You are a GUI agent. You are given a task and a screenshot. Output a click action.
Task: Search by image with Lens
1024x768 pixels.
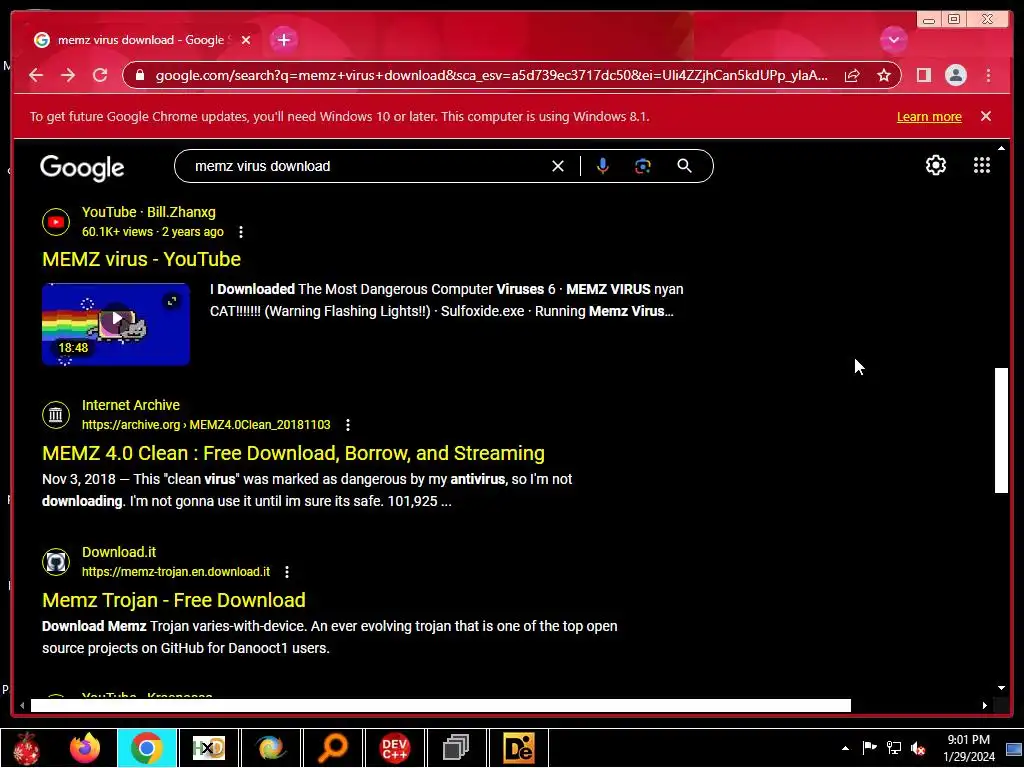click(x=643, y=166)
